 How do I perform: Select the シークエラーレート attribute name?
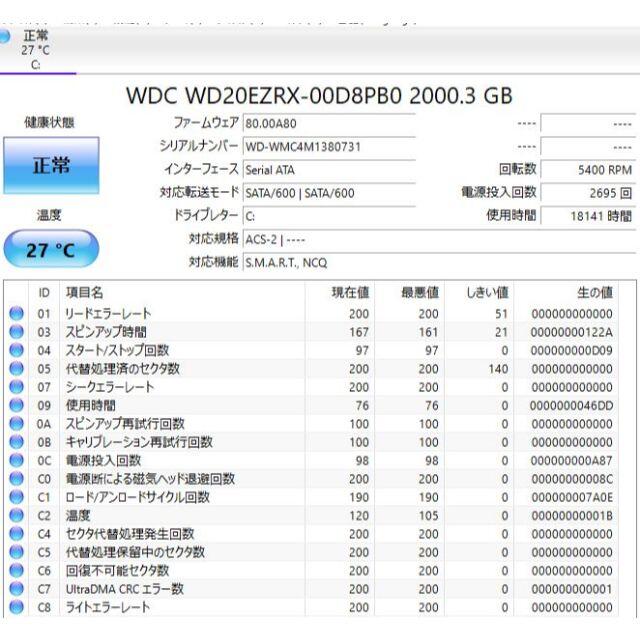point(110,387)
